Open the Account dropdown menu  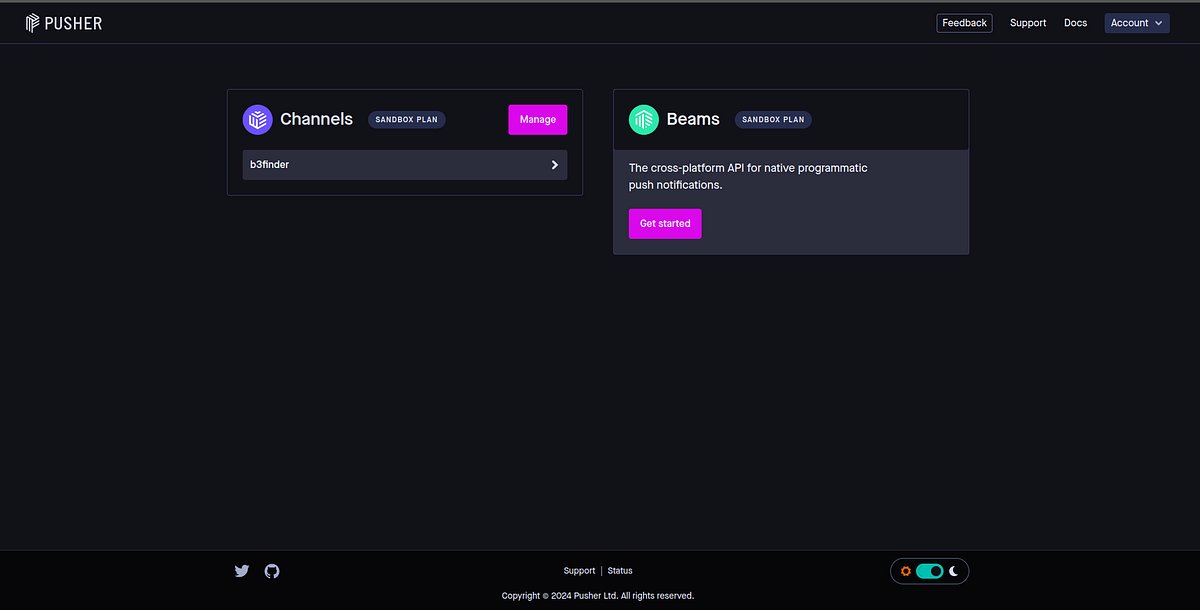click(1136, 22)
